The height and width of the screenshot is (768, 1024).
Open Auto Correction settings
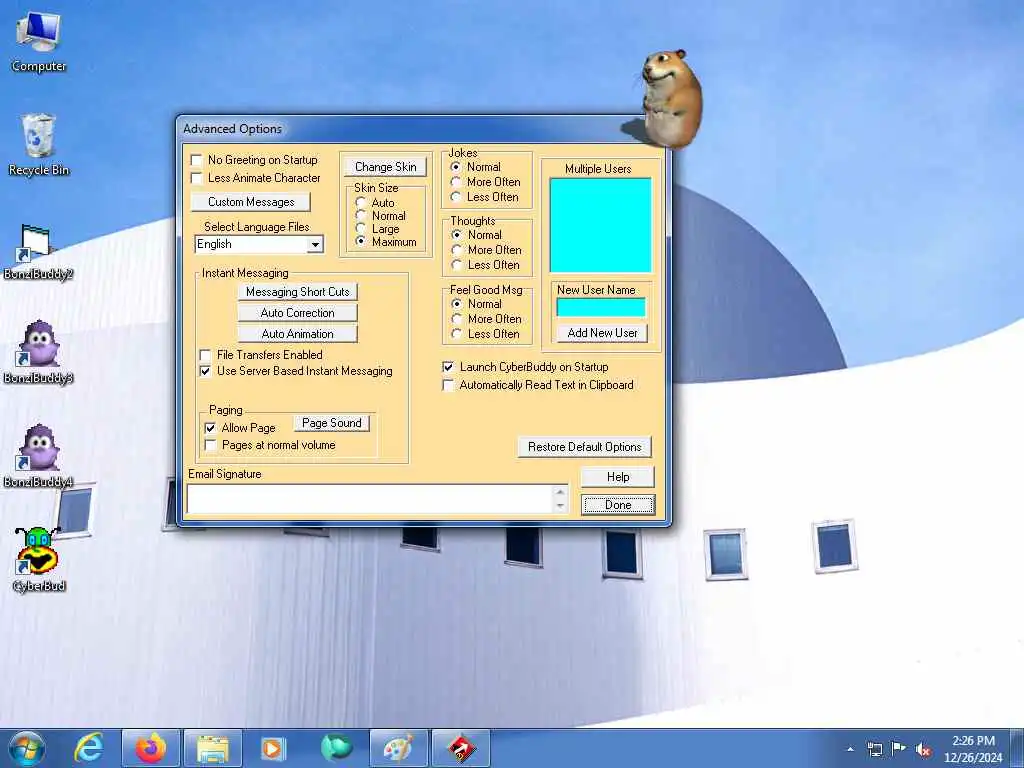point(297,313)
